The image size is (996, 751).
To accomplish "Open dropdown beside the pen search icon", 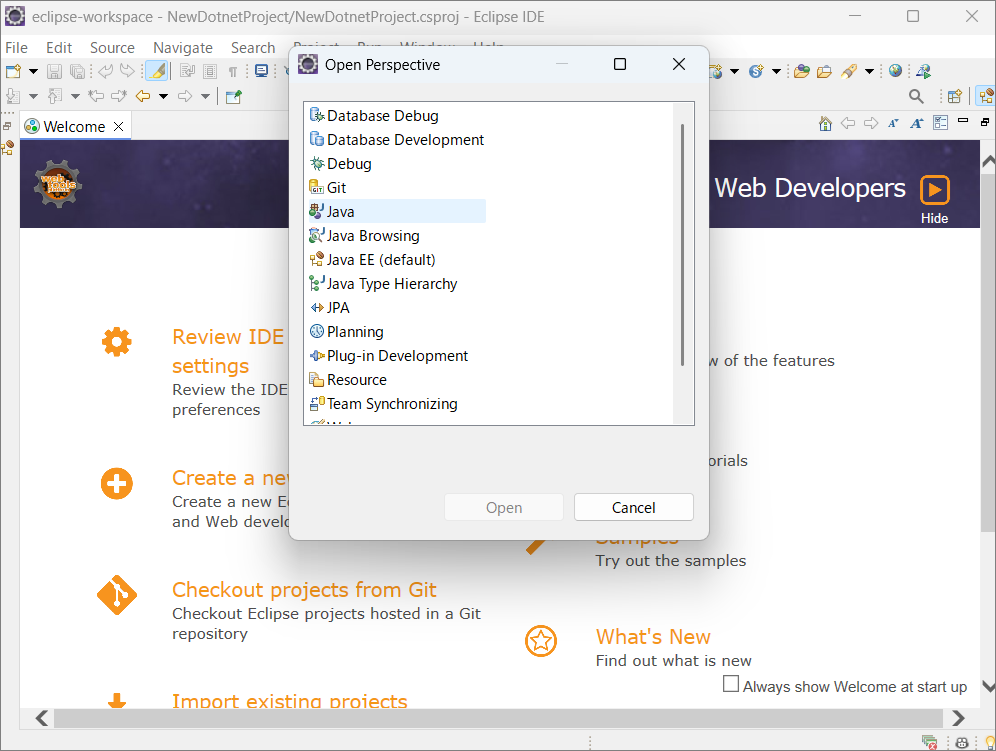I will (x=870, y=71).
